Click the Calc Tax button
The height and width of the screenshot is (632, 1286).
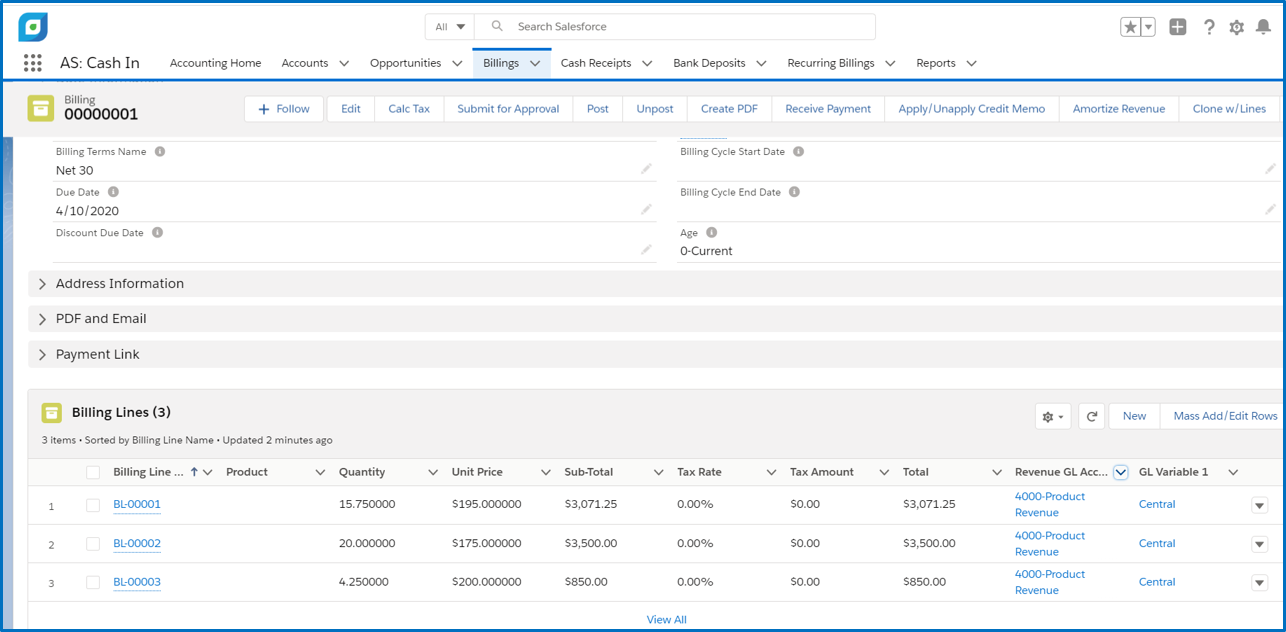click(x=409, y=109)
